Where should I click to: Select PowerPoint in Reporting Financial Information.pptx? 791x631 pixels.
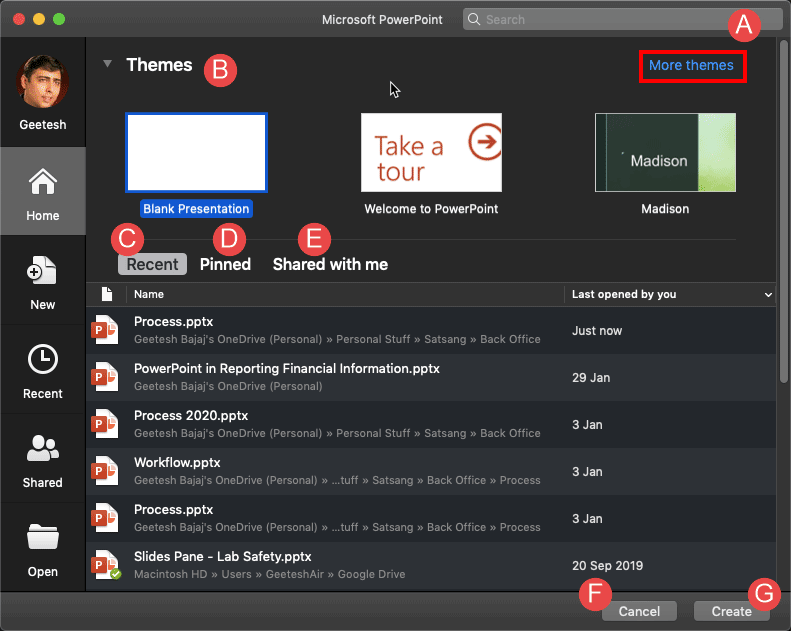431,377
